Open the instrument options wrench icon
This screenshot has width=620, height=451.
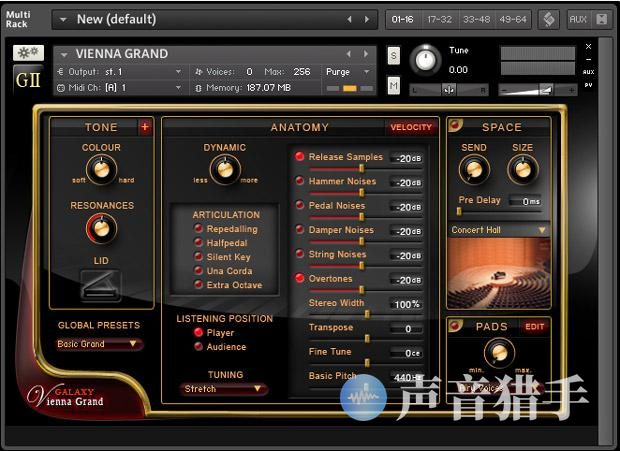[x=28, y=53]
